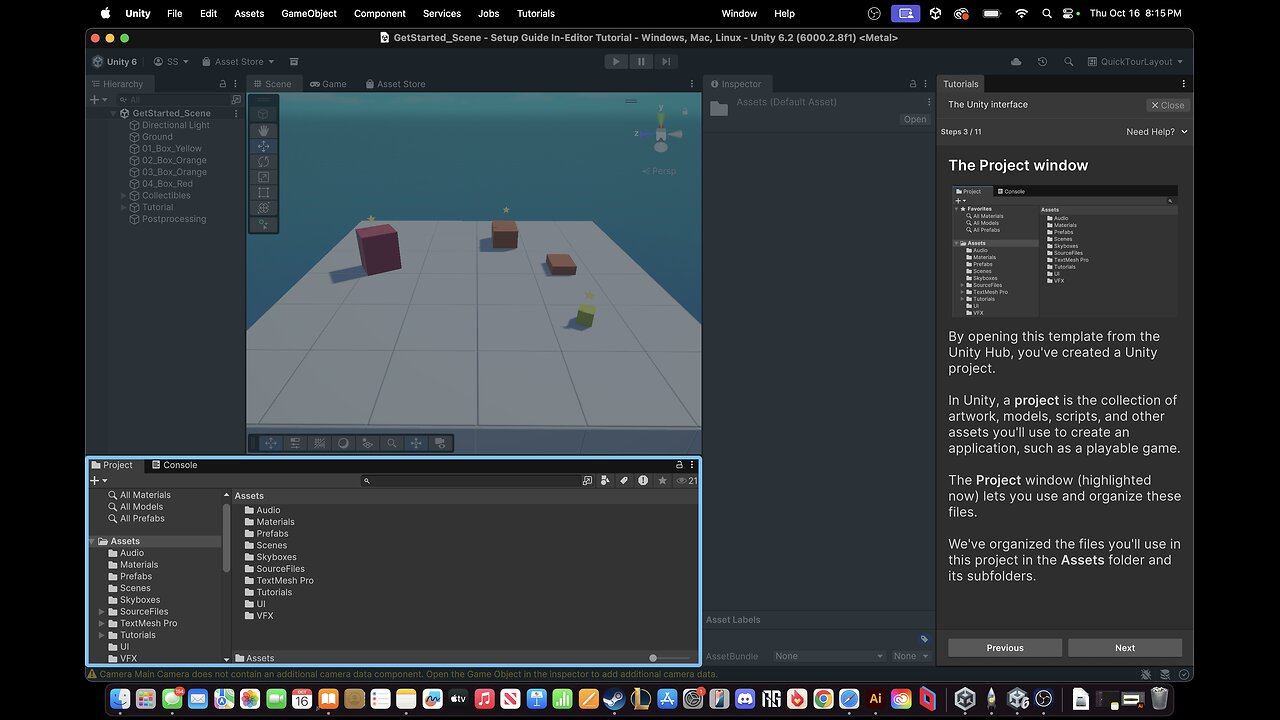
Task: Open the Tutorials panel kebab menu
Action: point(1184,84)
